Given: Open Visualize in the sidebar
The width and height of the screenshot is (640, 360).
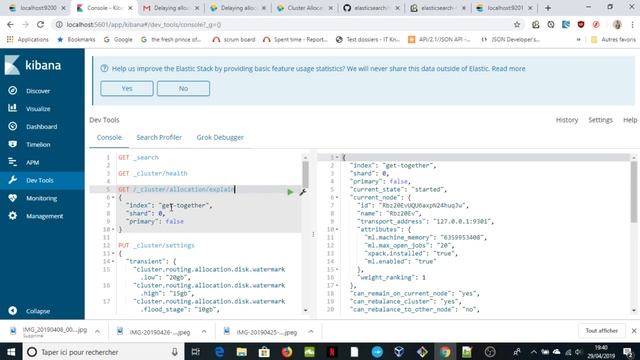Looking at the screenshot, I should tap(38, 109).
